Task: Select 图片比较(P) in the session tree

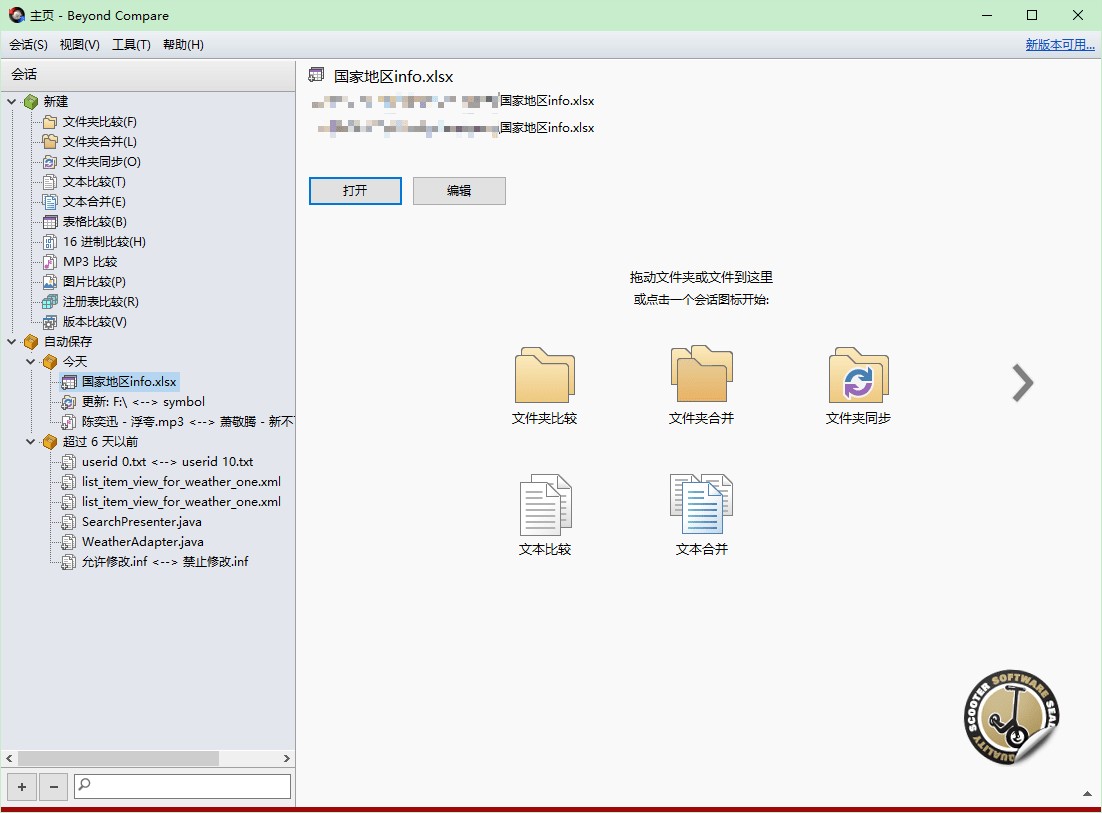Action: coord(93,282)
